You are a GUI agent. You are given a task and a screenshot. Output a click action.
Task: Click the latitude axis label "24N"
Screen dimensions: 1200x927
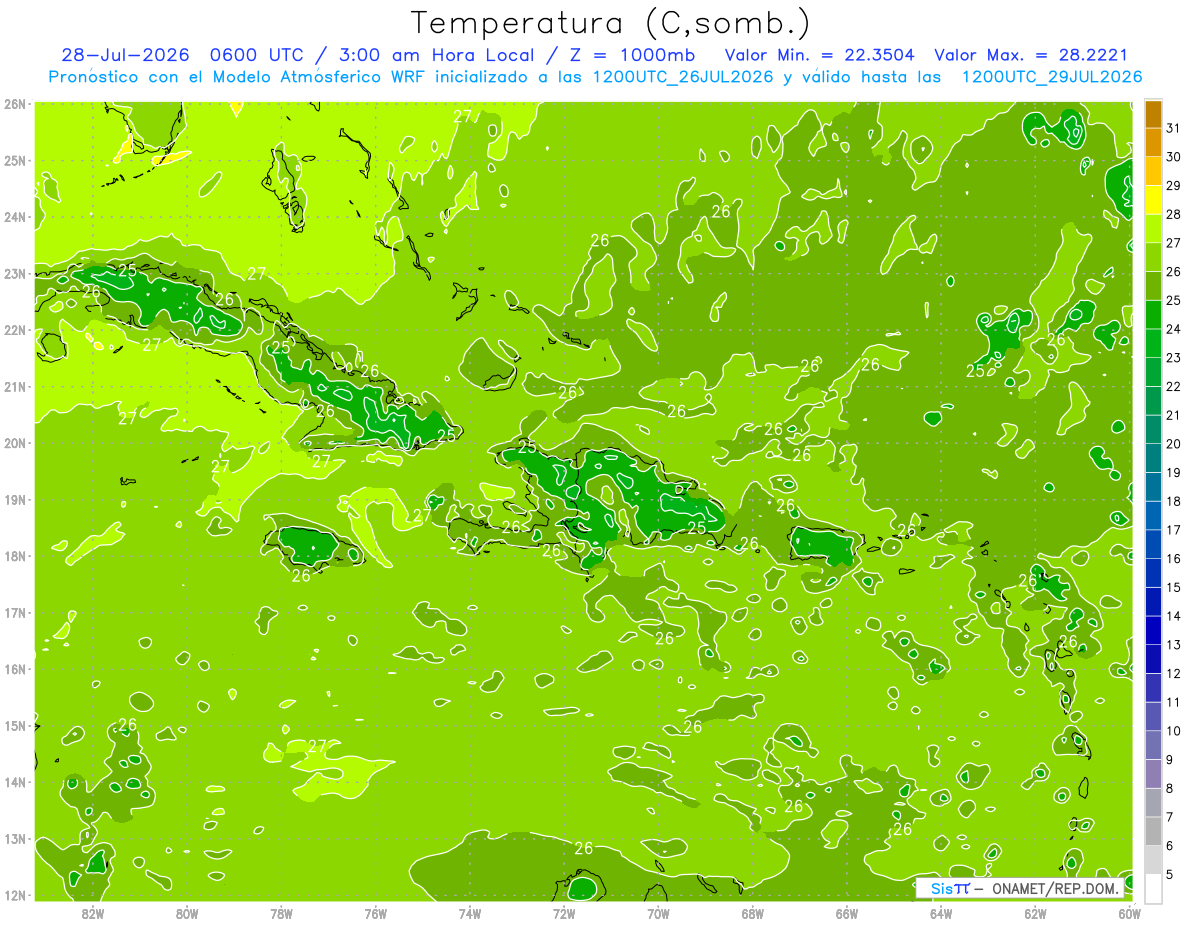14,217
